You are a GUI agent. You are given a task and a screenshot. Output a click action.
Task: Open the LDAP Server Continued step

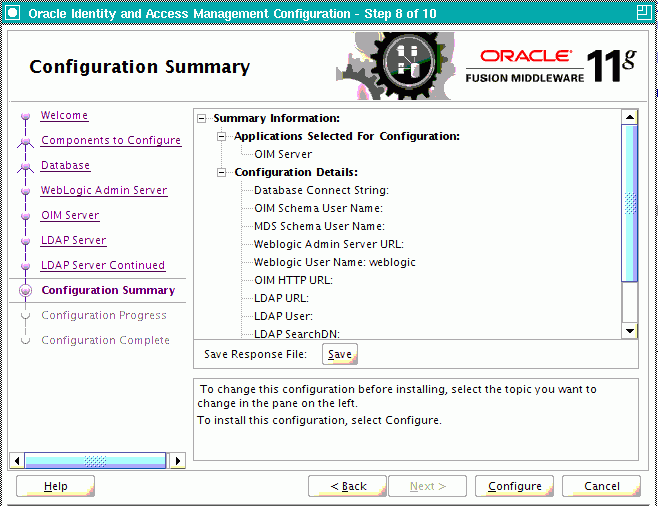pyautogui.click(x=103, y=265)
